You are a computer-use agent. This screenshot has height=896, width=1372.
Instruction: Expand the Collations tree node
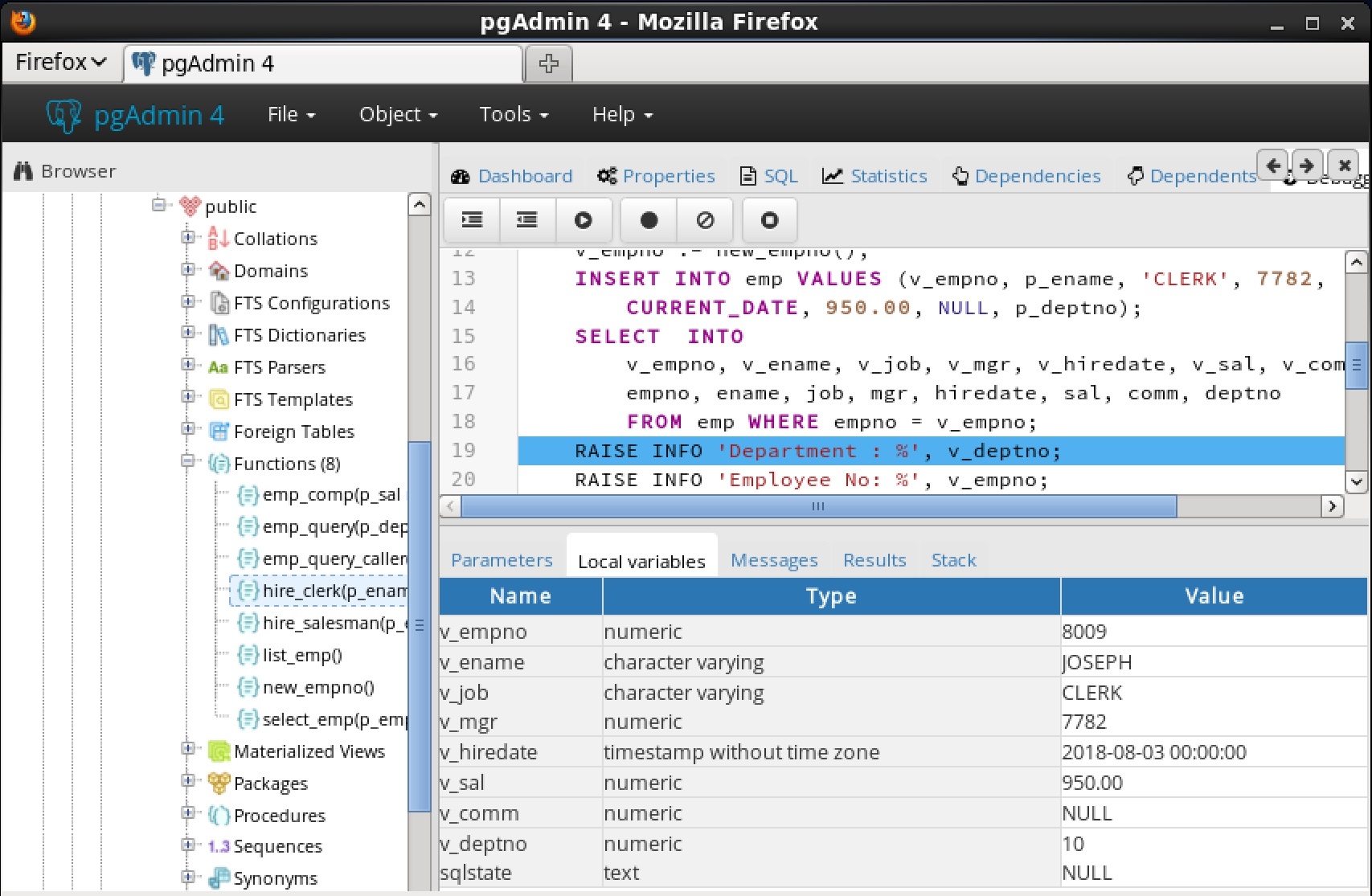pyautogui.click(x=187, y=237)
